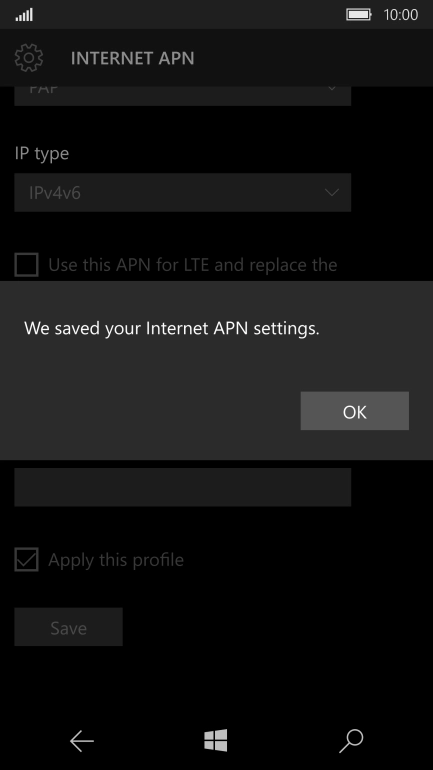Tap the battery status icon
This screenshot has height=770, width=433.
click(x=359, y=15)
